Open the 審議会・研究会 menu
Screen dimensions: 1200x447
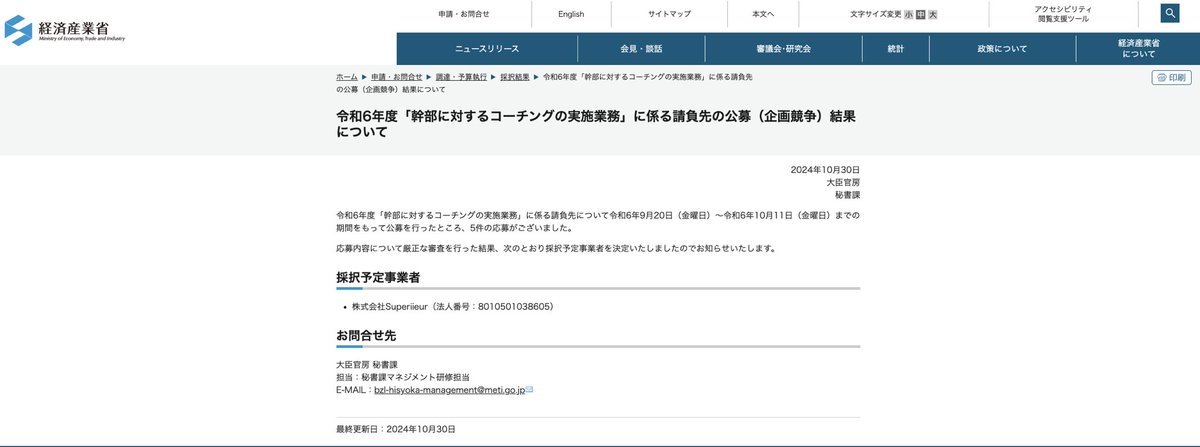click(783, 48)
